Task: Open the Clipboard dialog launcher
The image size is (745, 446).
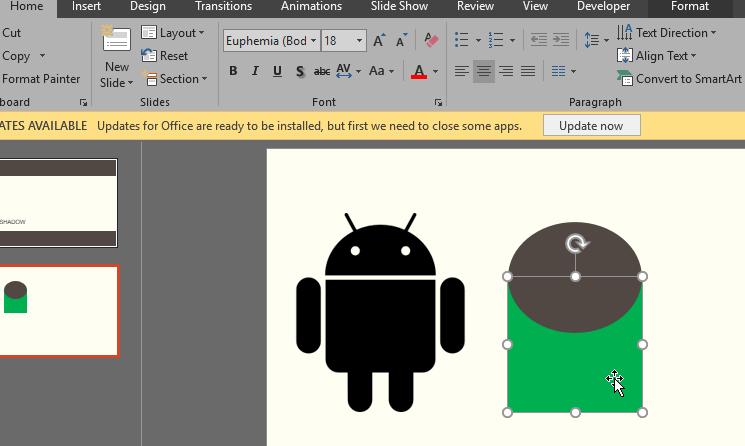Action: tap(83, 103)
